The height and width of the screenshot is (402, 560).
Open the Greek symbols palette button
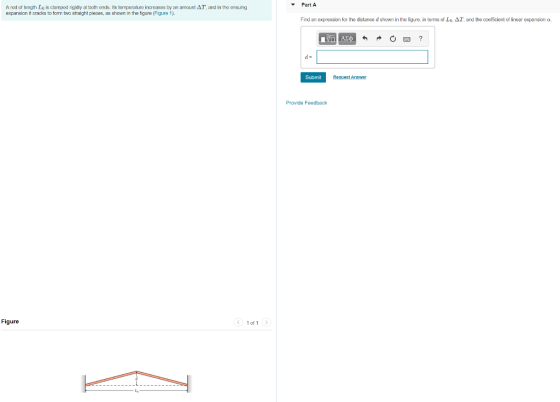pyautogui.click(x=347, y=39)
